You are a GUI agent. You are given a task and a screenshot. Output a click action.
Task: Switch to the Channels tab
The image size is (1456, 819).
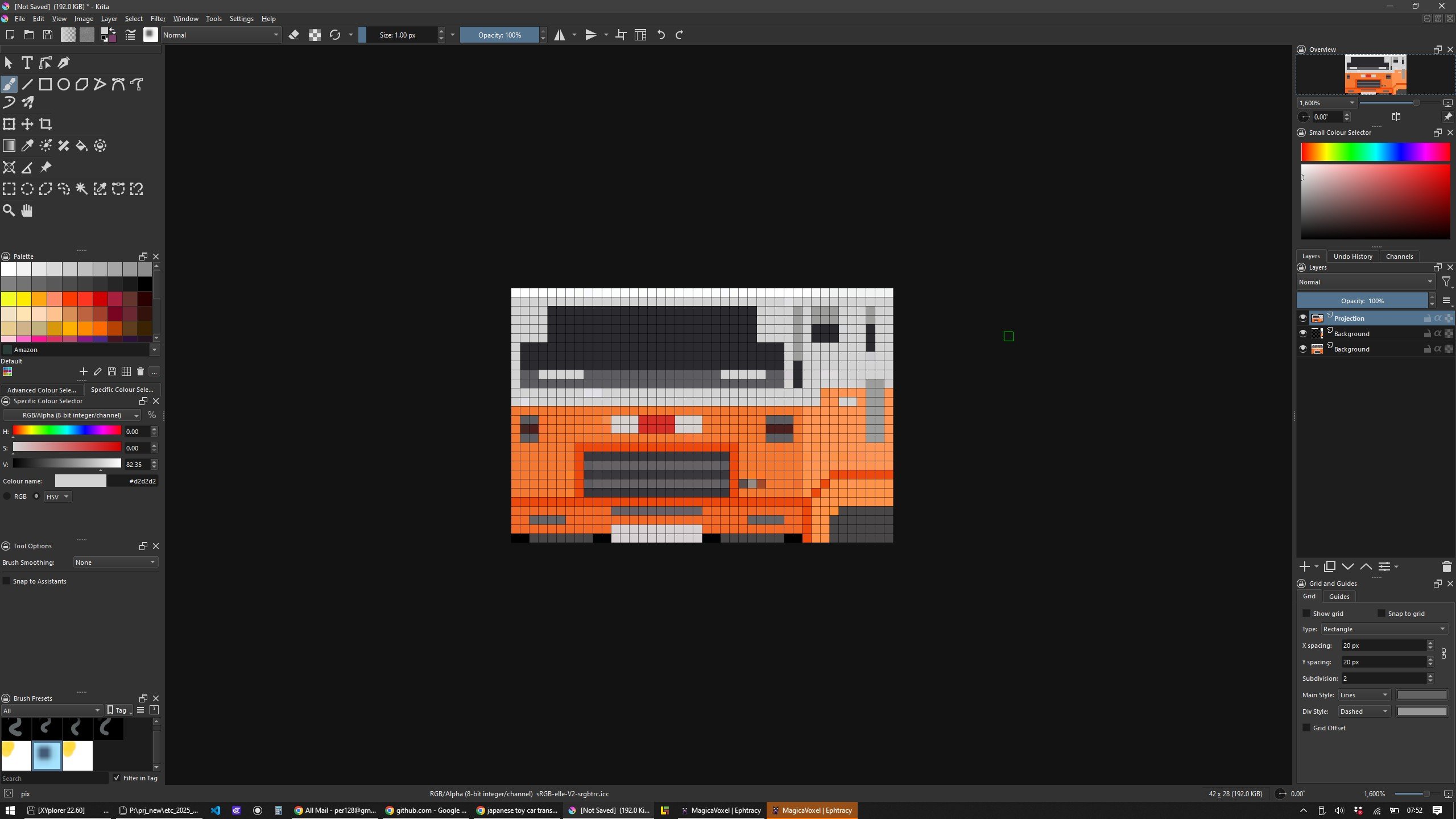point(1399,256)
